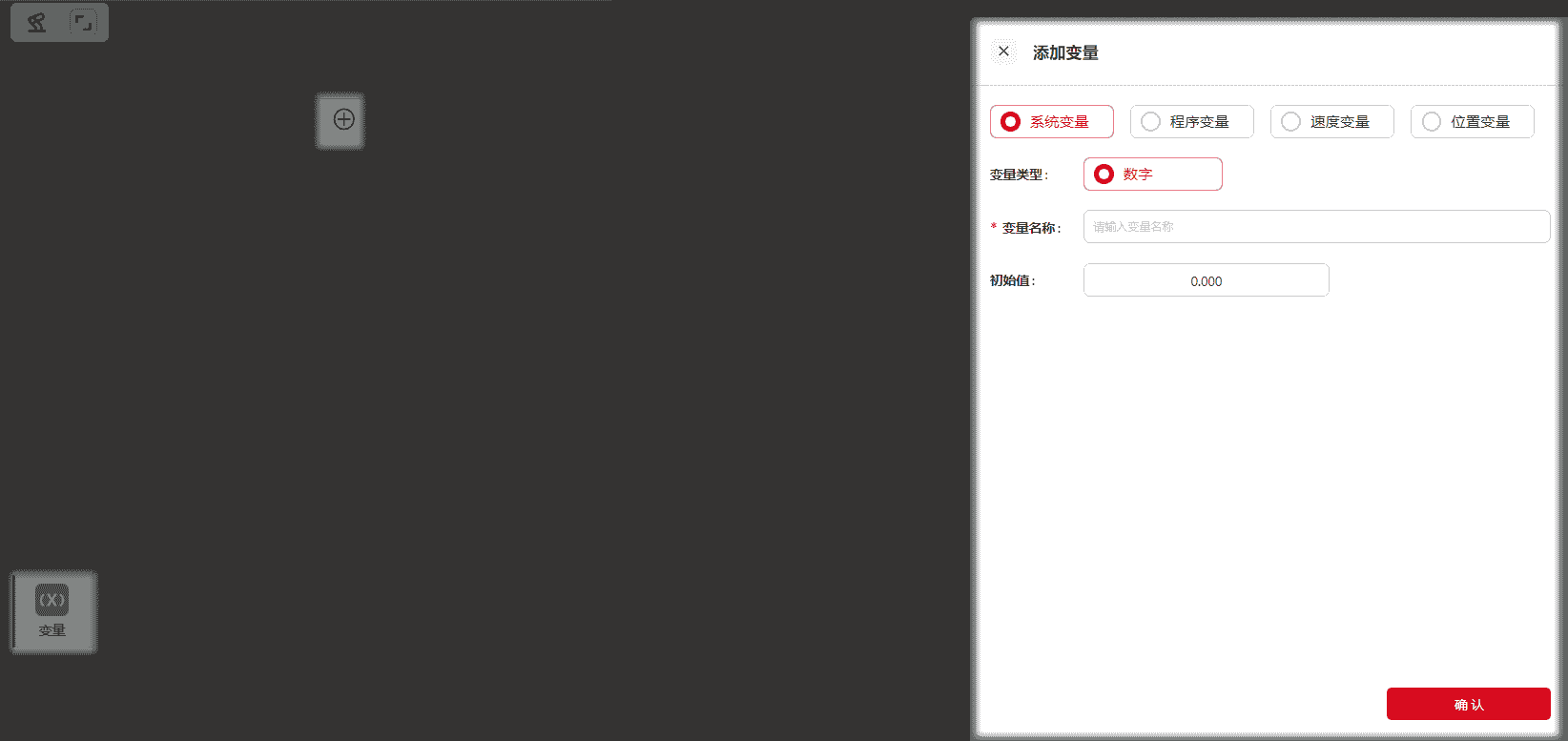Click the robot arm icon
This screenshot has height=741, width=1568.
(36, 22)
